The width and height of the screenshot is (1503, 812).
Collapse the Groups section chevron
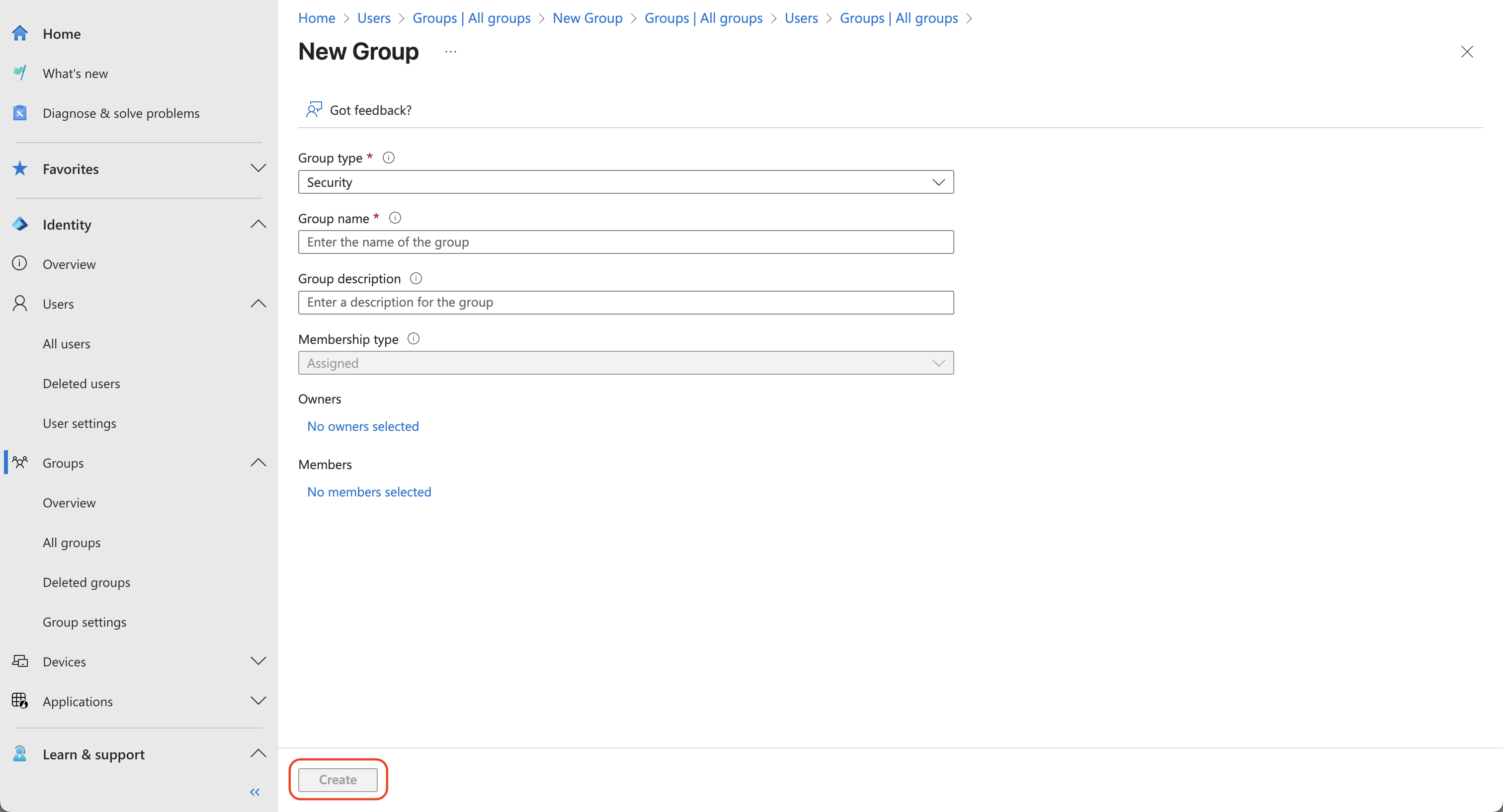(x=258, y=463)
